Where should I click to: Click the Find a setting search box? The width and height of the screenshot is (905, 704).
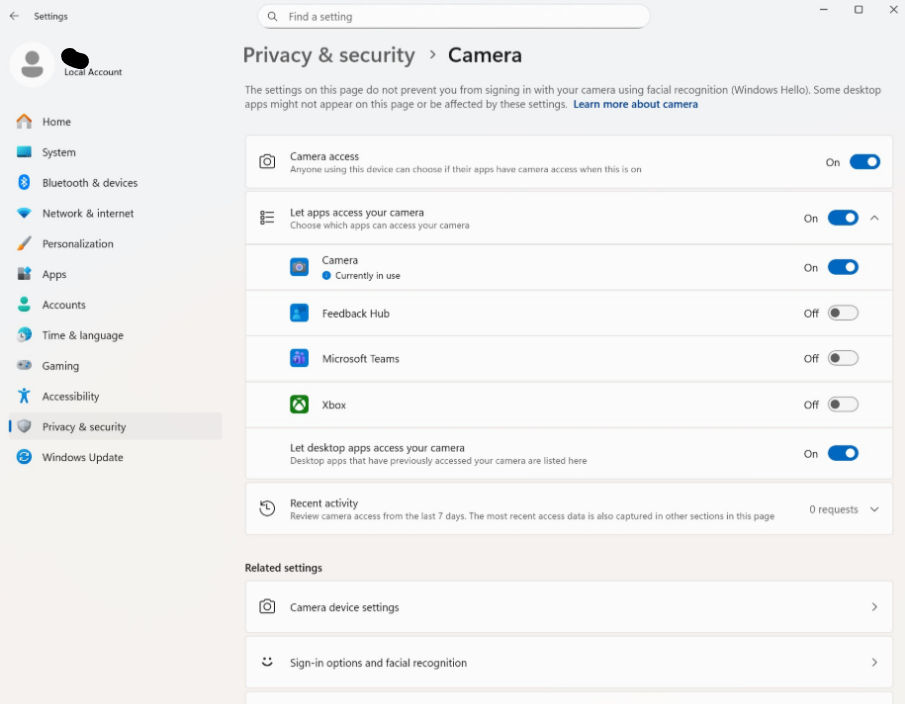pyautogui.click(x=460, y=17)
